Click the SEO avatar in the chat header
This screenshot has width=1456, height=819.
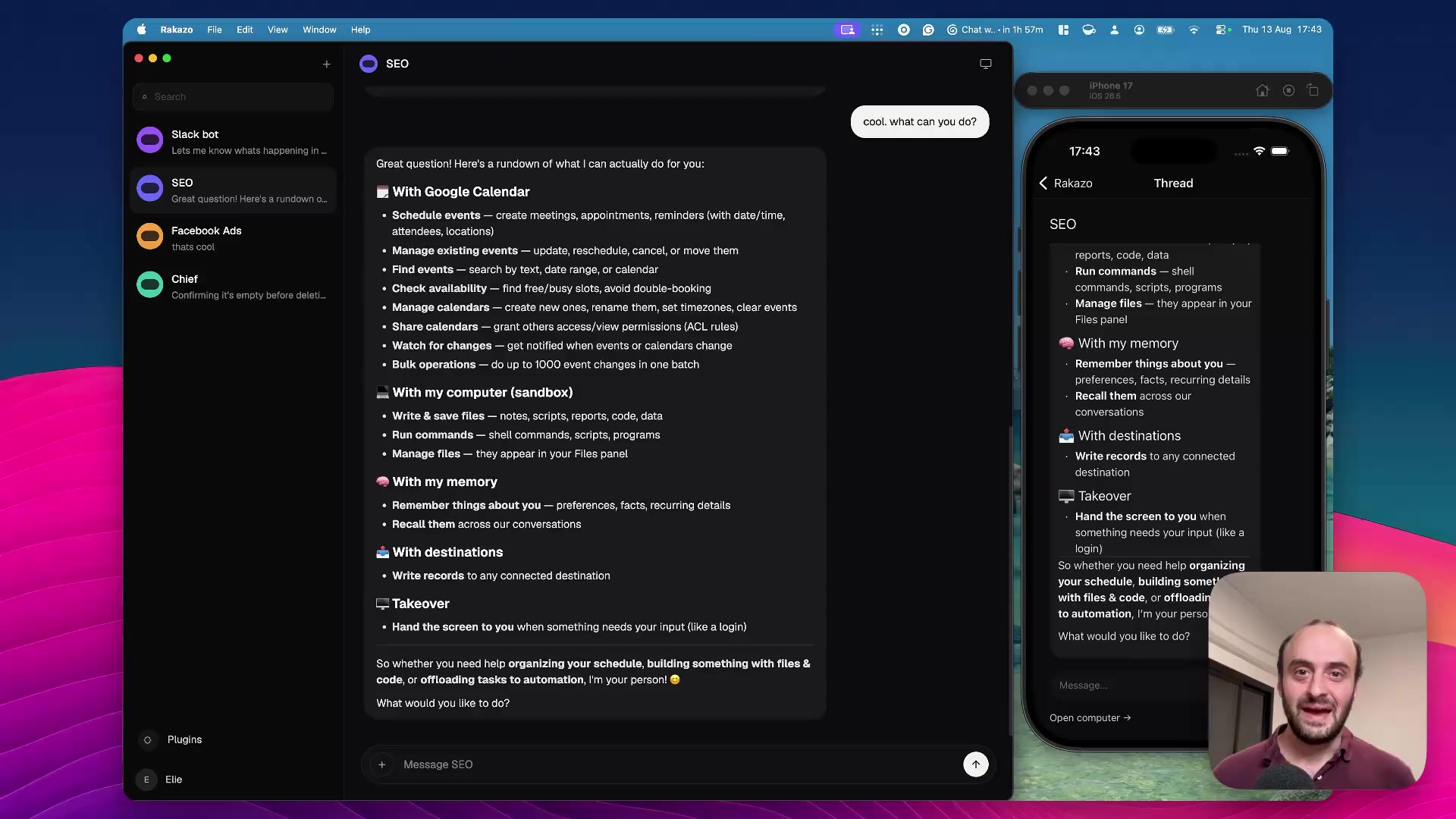click(369, 64)
